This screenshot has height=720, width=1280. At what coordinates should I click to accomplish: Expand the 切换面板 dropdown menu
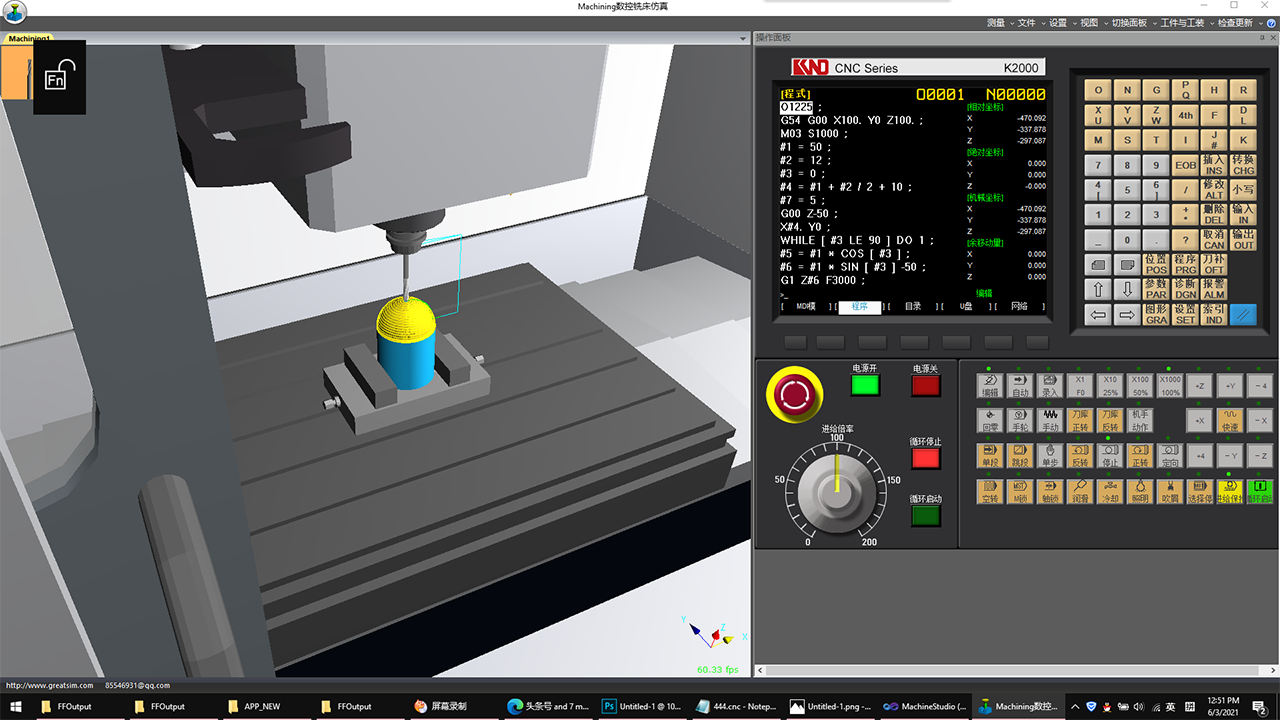coord(1132,22)
